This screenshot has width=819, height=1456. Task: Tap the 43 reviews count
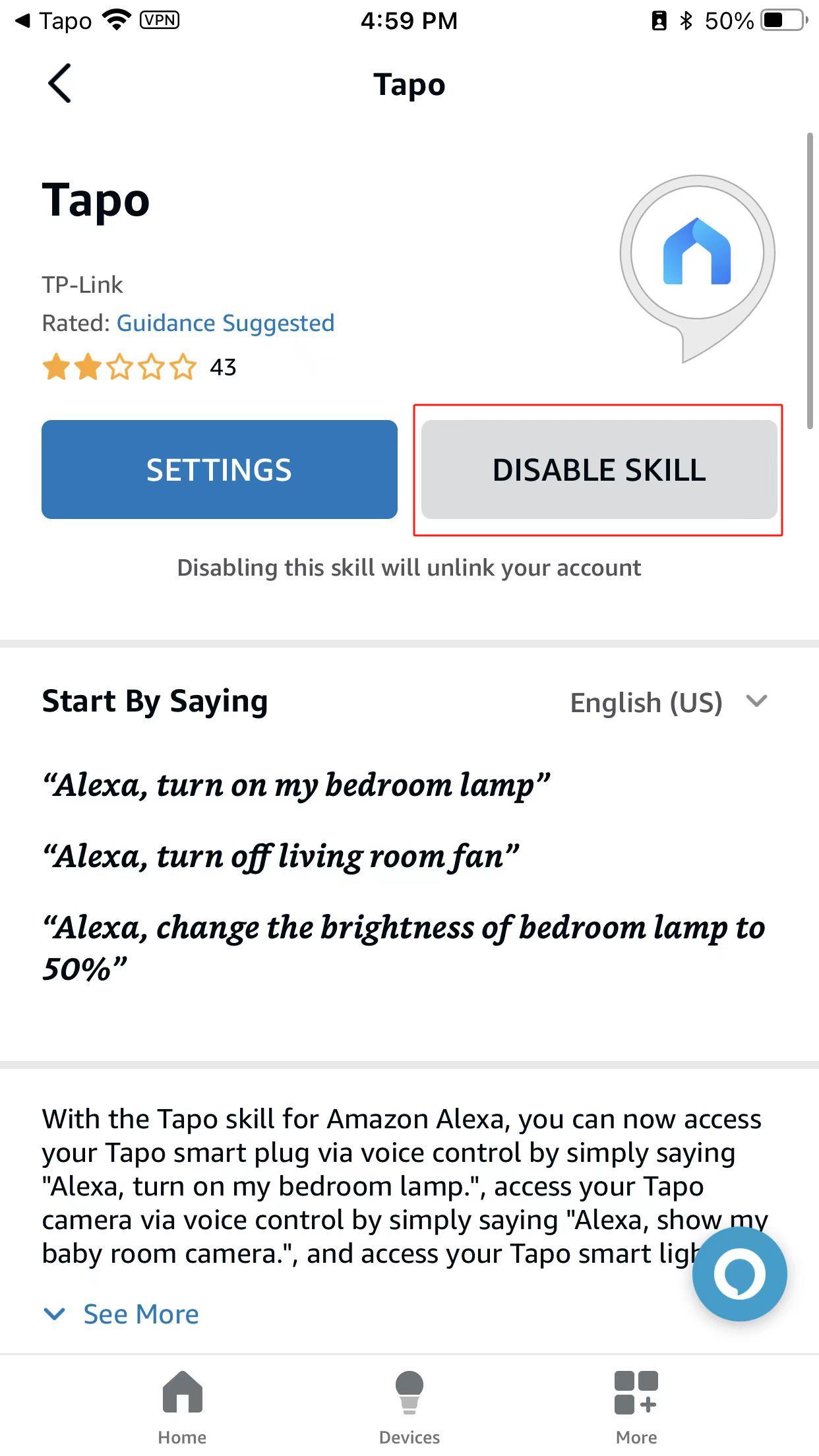[x=223, y=367]
